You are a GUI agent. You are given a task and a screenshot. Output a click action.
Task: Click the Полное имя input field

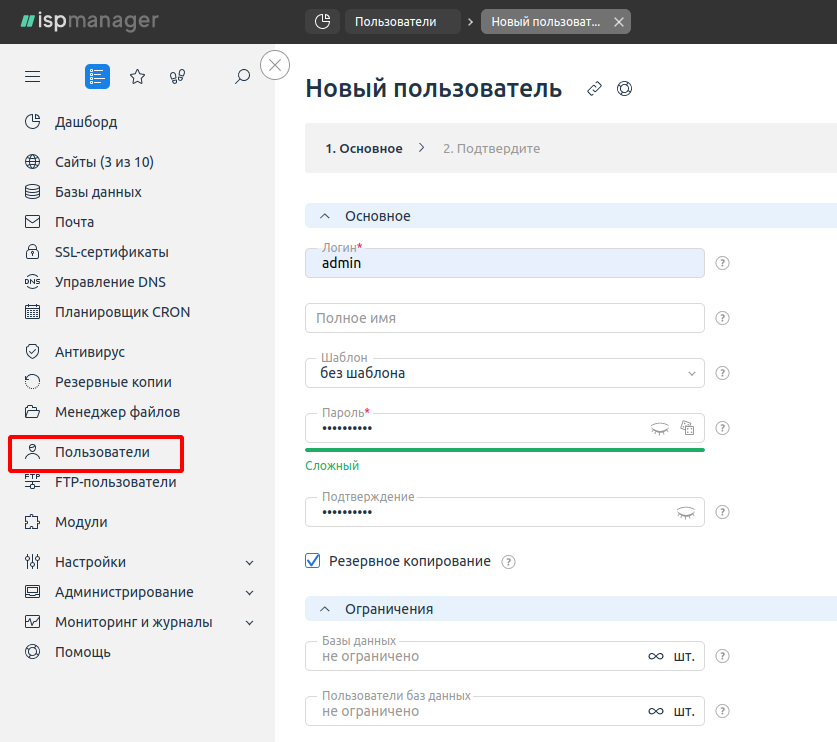point(504,318)
